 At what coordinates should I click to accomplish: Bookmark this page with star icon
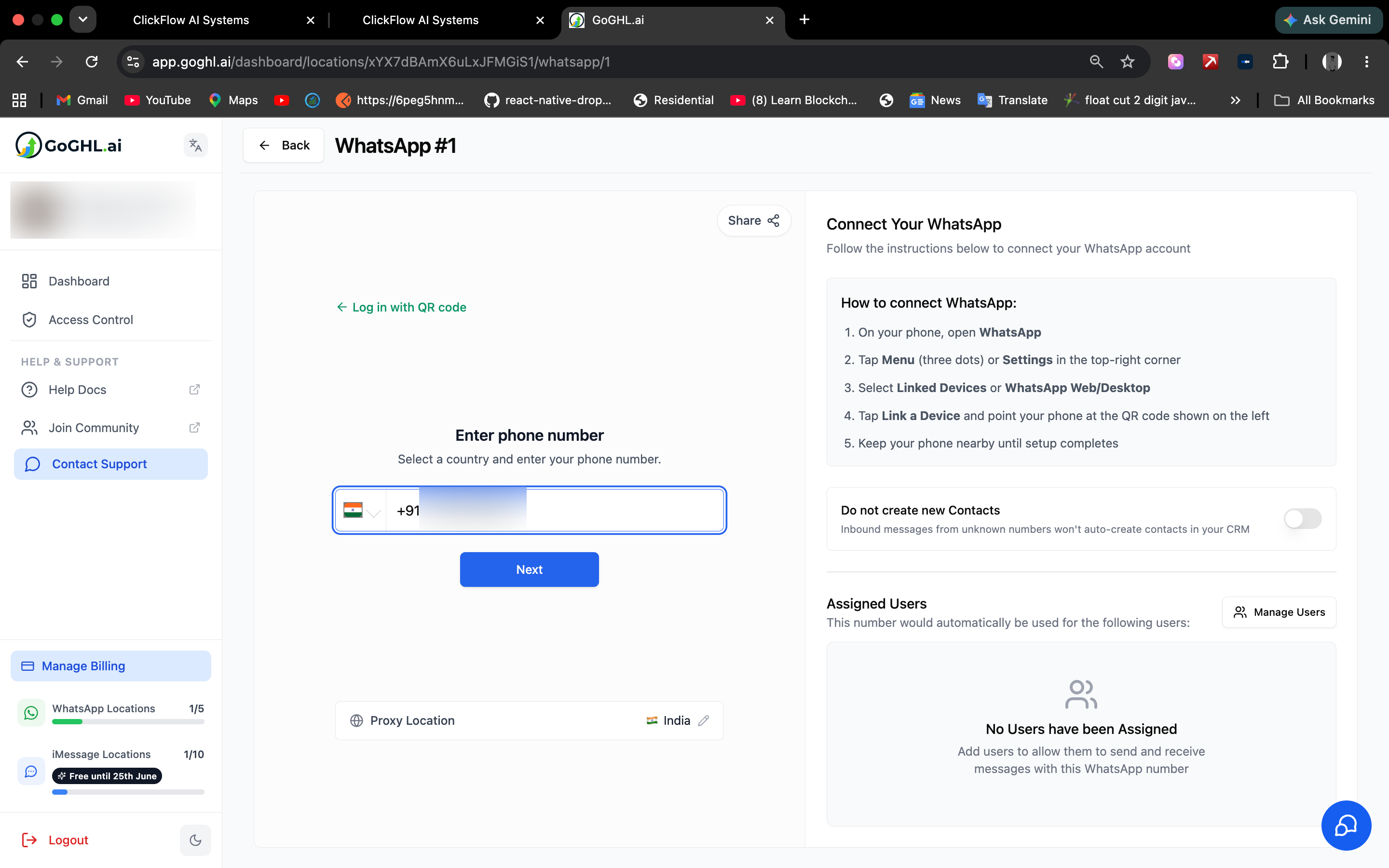pos(1127,61)
